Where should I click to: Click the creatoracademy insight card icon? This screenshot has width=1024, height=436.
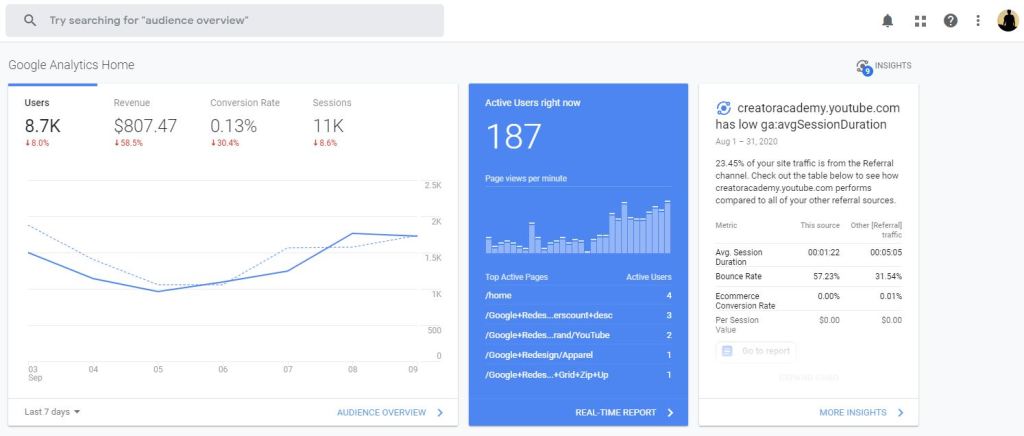tap(723, 108)
